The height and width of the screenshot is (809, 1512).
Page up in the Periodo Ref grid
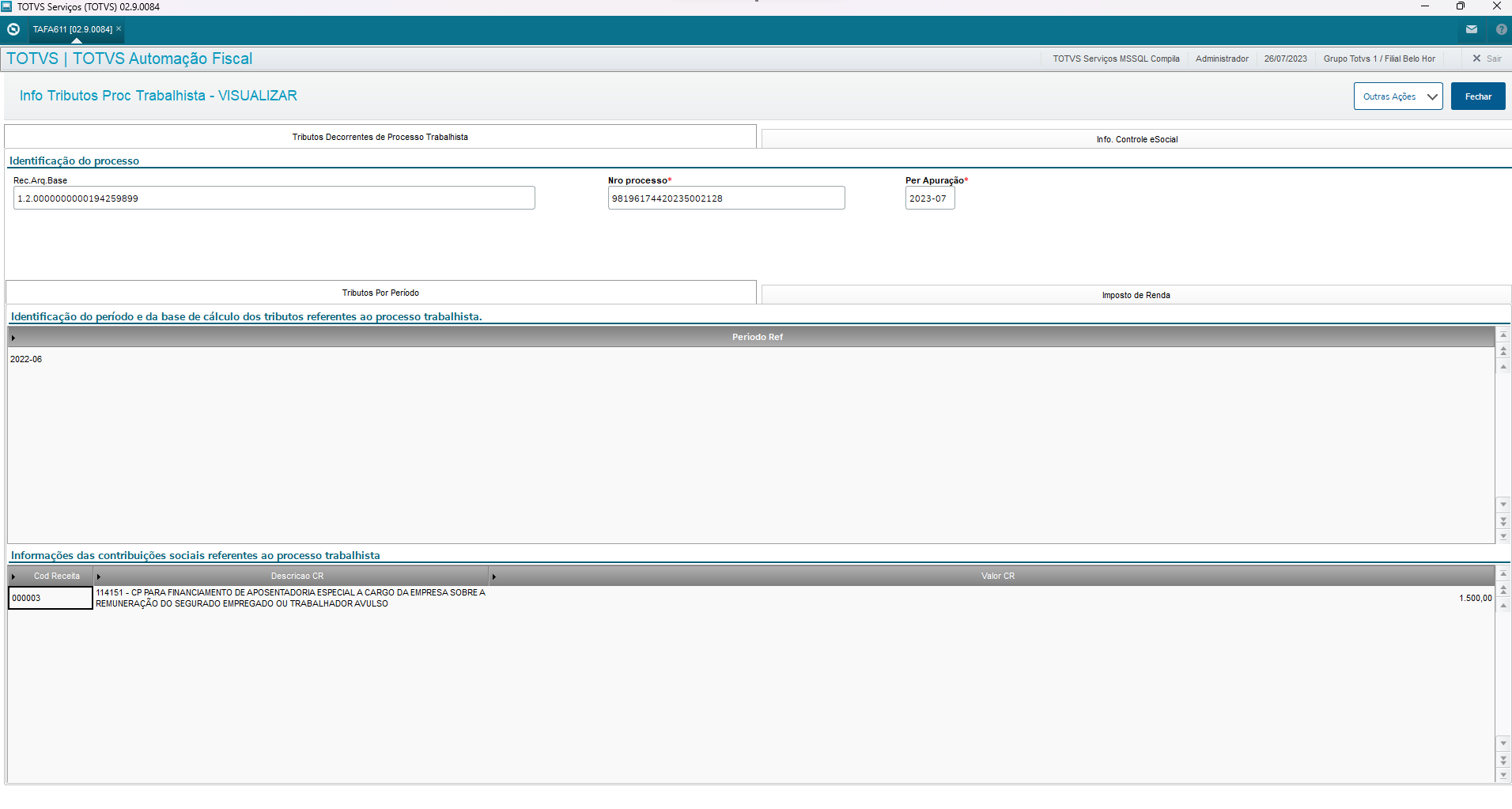pyautogui.click(x=1503, y=350)
